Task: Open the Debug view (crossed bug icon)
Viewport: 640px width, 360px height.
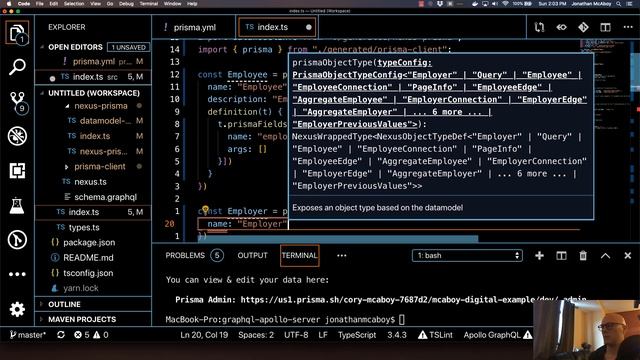Action: click(17, 136)
